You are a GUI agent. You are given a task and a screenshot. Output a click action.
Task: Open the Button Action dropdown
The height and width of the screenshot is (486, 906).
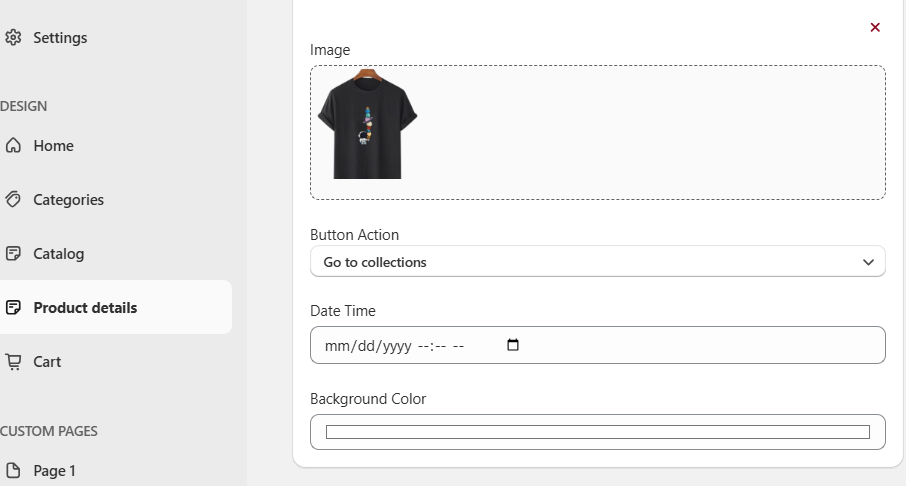coord(597,262)
